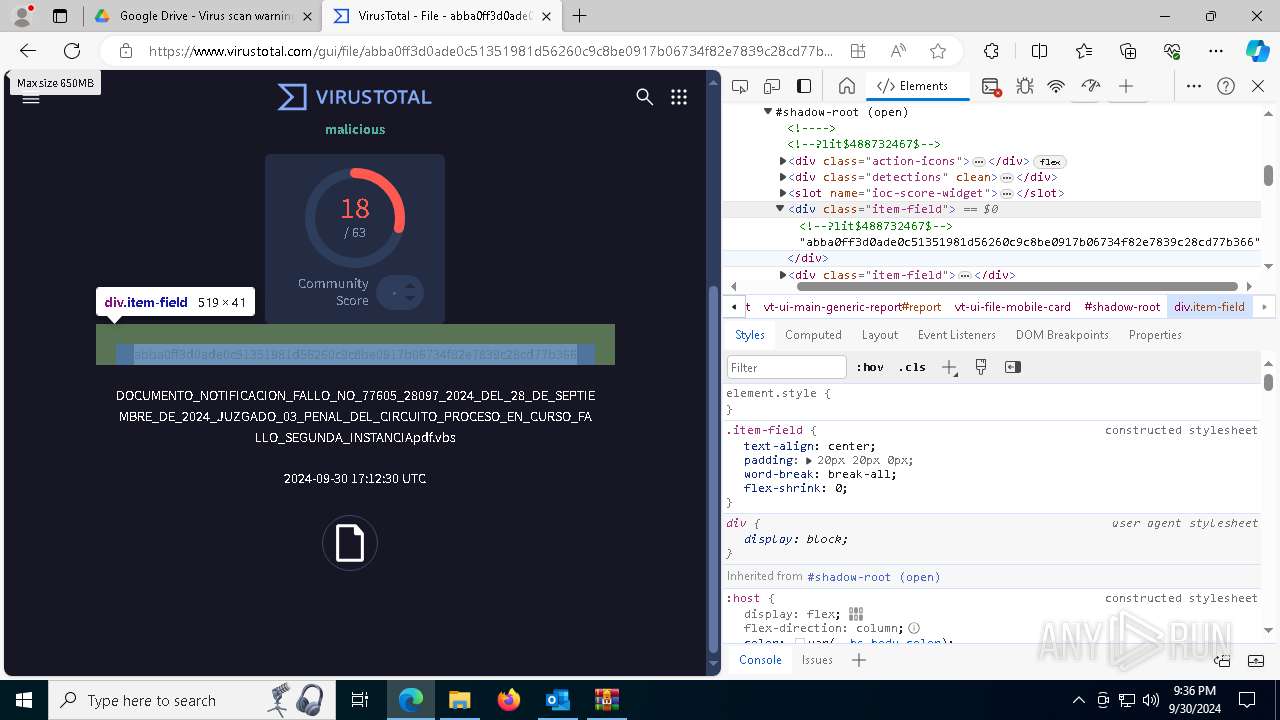1280x720 pixels.
Task: Toggle the flex badge on action-icons div
Action: (1050, 162)
